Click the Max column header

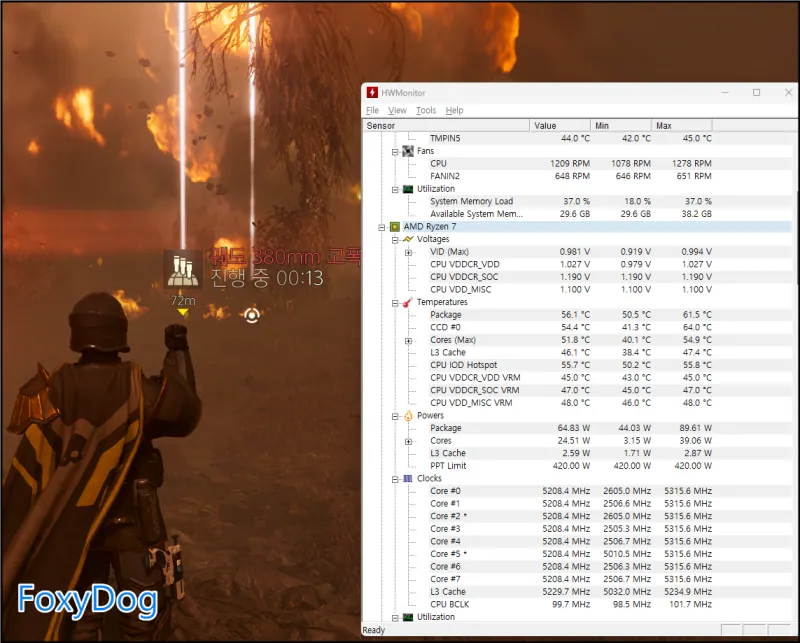(682, 126)
